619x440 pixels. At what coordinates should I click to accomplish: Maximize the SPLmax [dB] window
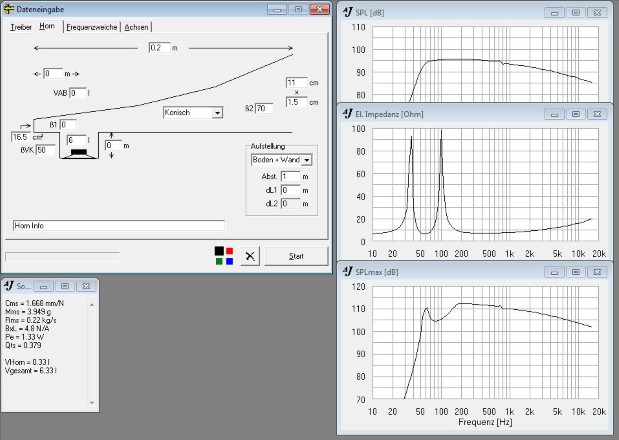pos(576,272)
